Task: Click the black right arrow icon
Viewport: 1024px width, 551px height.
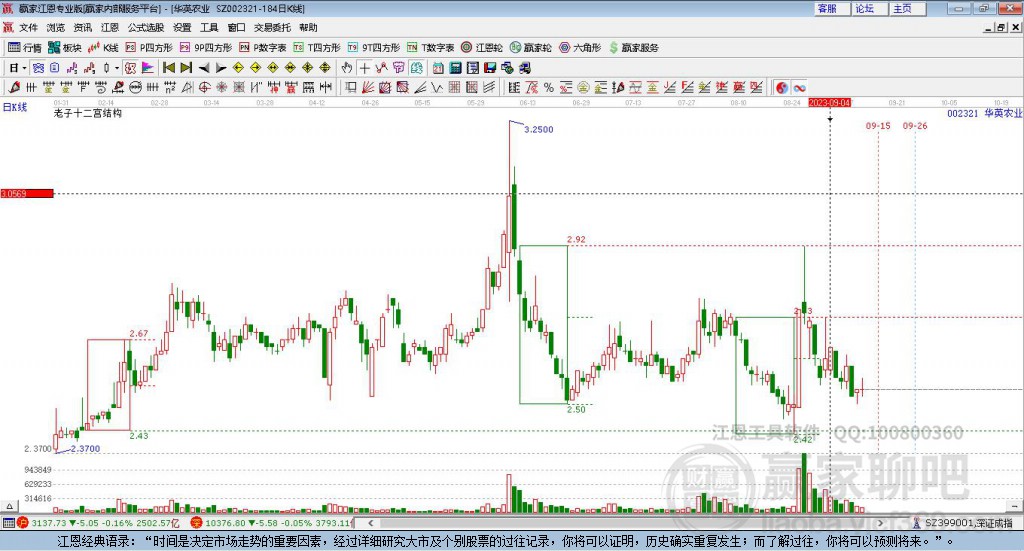Action: [221, 67]
